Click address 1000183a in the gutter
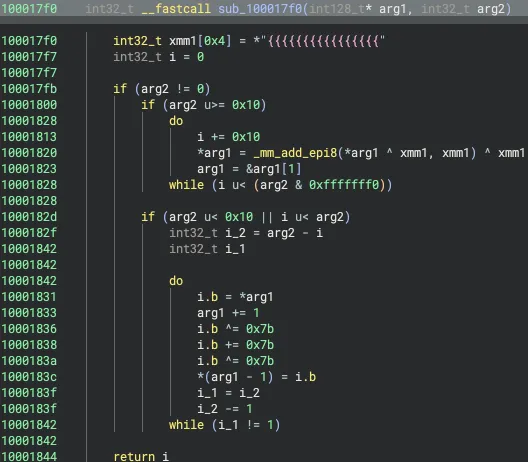This screenshot has width=528, height=462. (29, 361)
